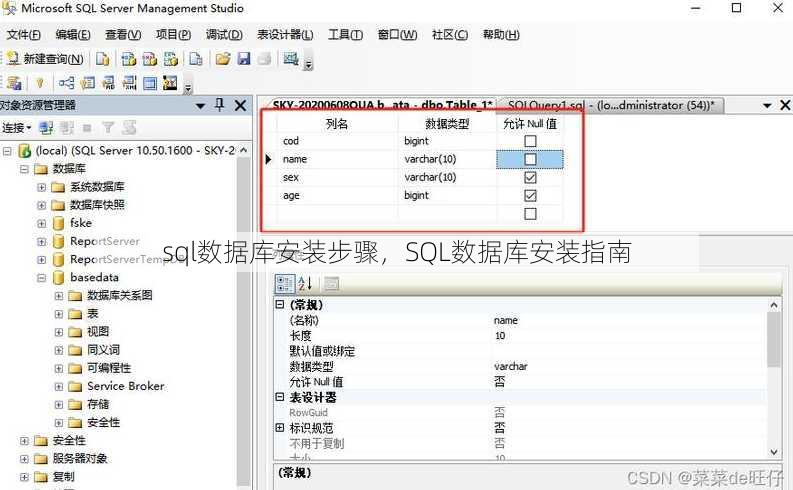Screen dimensions: 793x490
Task: Click the Generate Change Script icon
Action: 14,83
